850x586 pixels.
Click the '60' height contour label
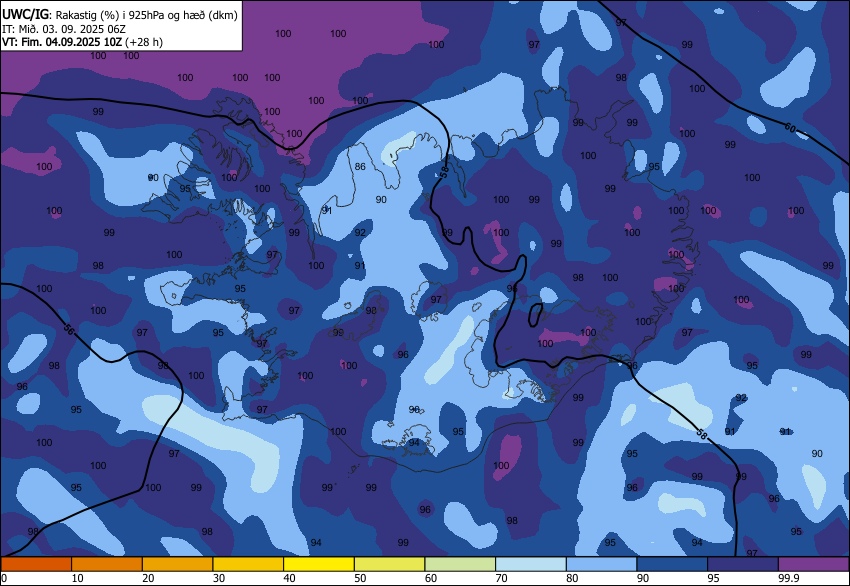(790, 128)
